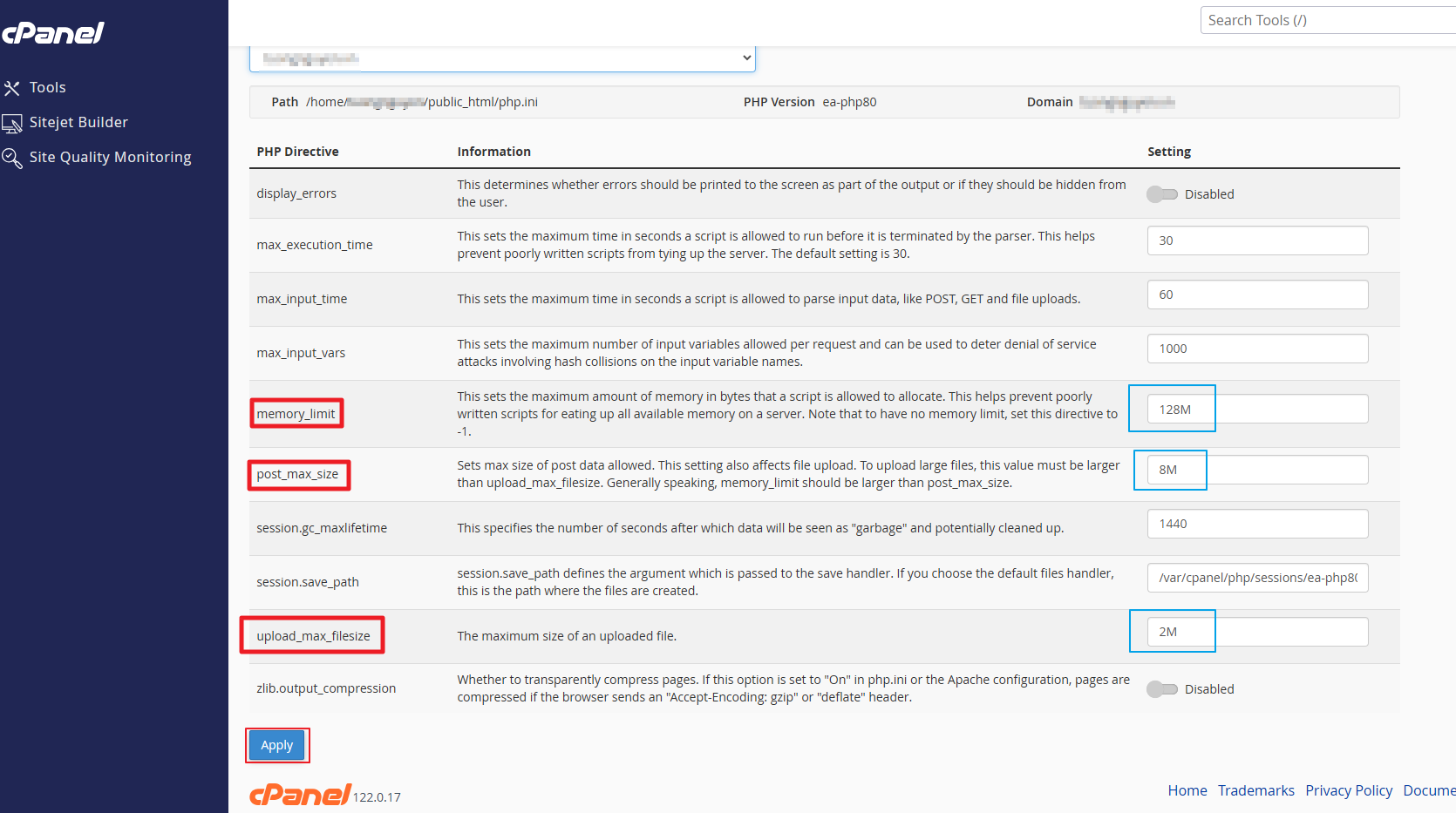Viewport: 1456px width, 813px height.
Task: Open the Home footer link
Action: coord(1187,790)
